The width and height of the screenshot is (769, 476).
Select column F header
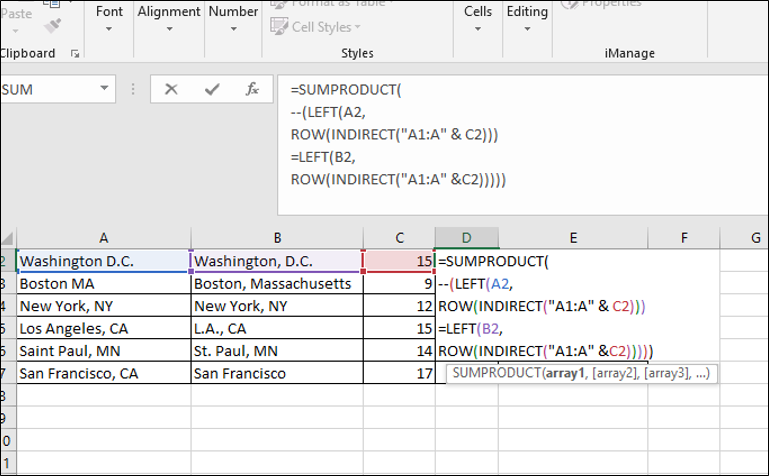[x=684, y=238]
